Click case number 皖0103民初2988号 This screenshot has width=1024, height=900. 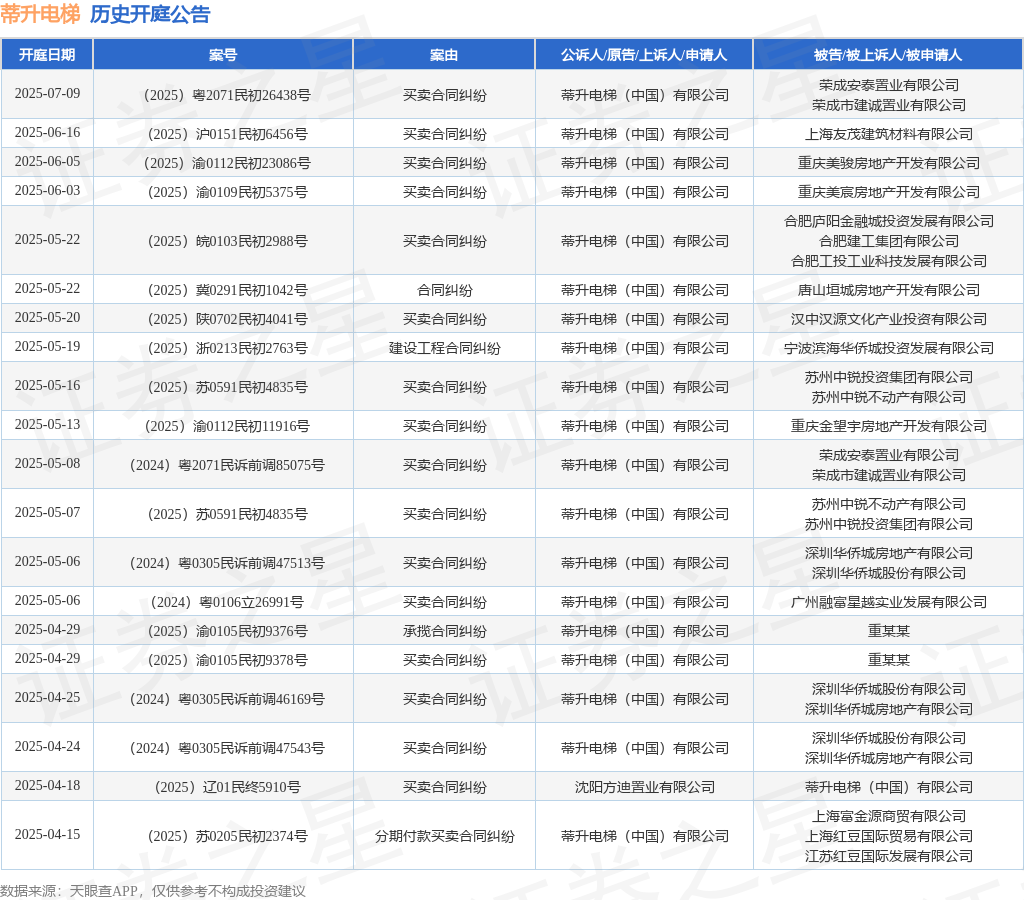[x=227, y=242]
